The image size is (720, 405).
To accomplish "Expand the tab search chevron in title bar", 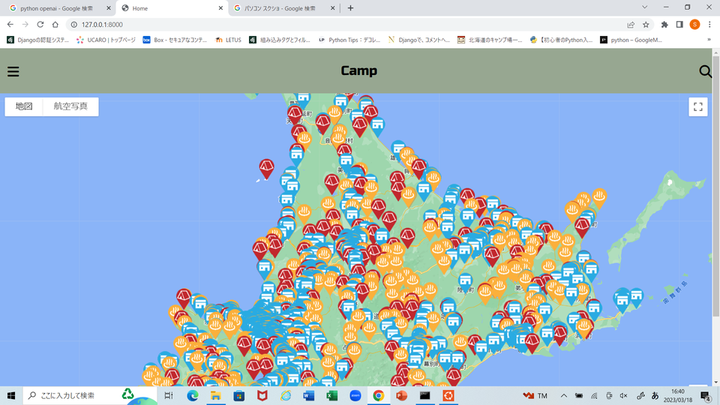I will pos(631,8).
